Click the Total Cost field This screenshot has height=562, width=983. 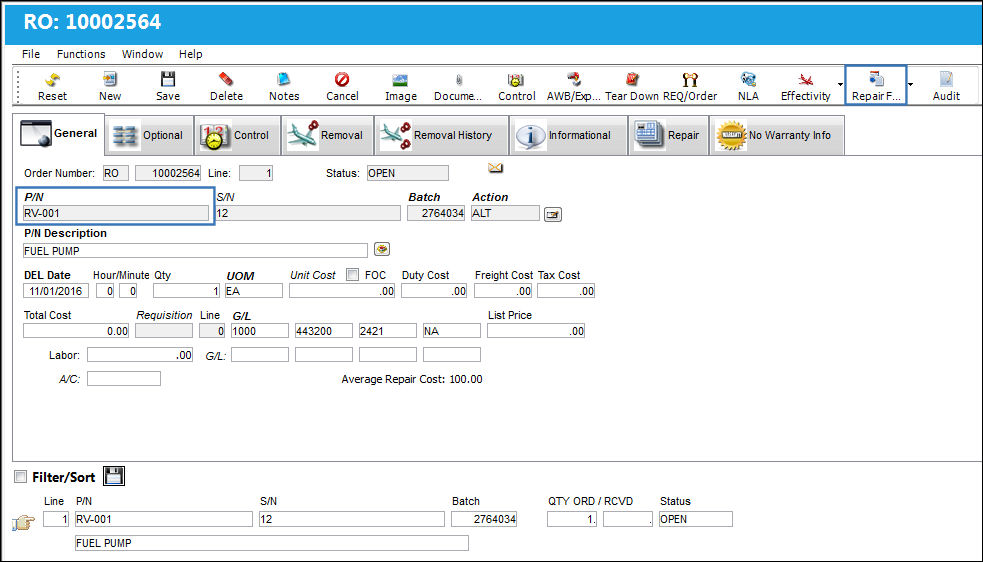(x=76, y=331)
